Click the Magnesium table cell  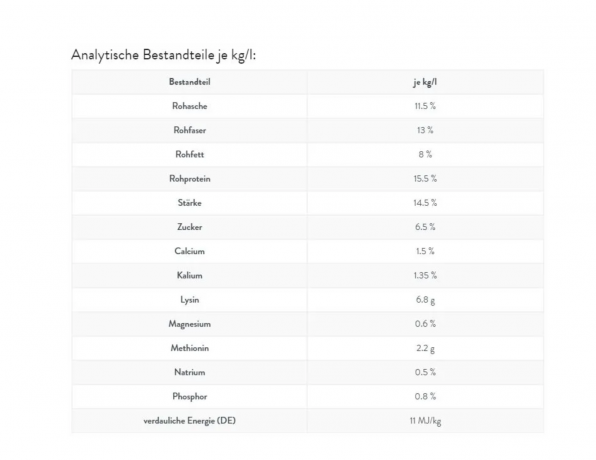190,324
